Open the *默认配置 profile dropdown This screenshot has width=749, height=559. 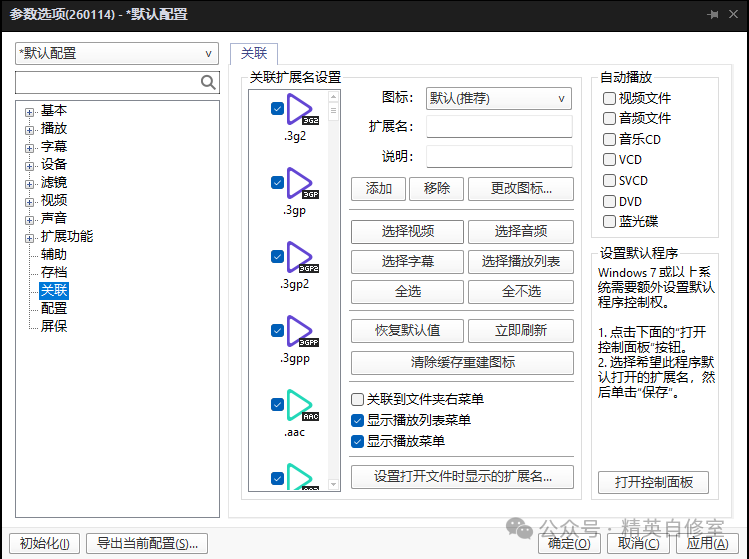(117, 53)
